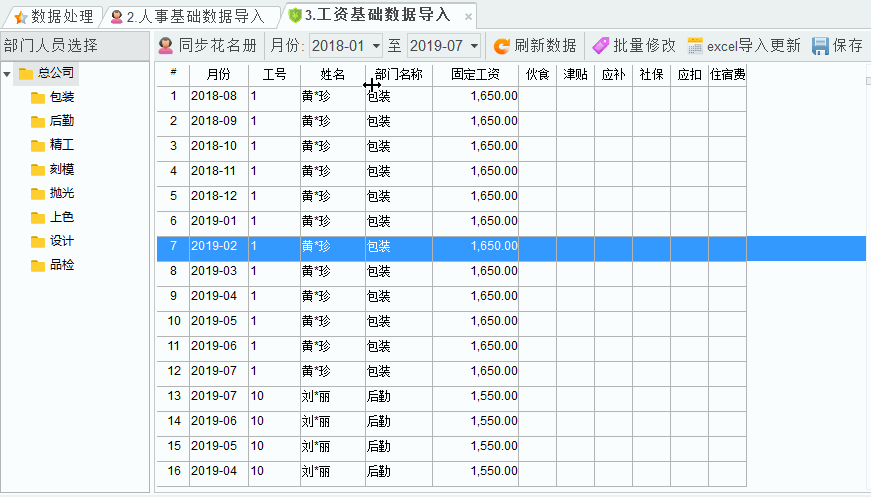871x497 pixels.
Task: Click the orange refresh data icon
Action: (x=502, y=46)
